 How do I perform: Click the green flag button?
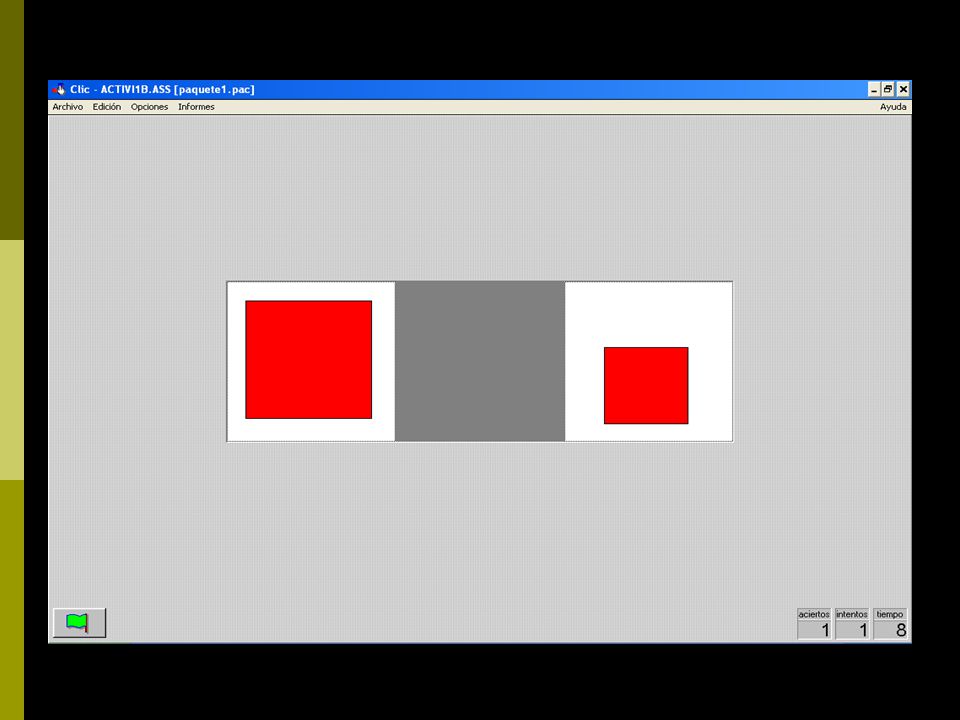80,623
